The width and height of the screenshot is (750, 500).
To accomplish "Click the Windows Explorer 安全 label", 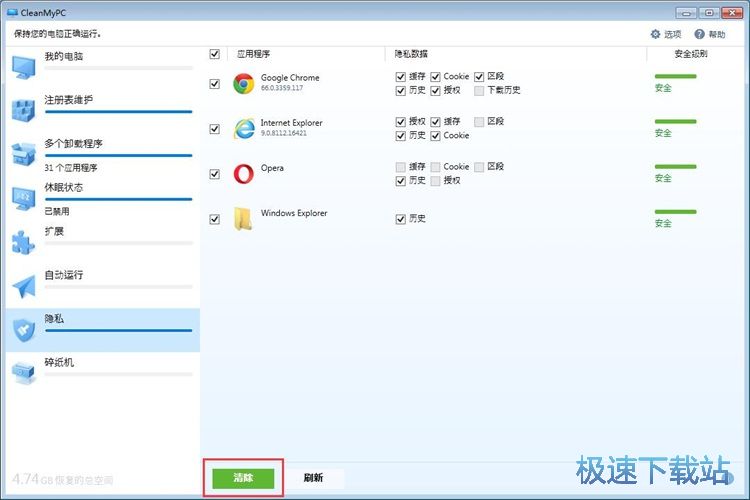I will pyautogui.click(x=663, y=223).
